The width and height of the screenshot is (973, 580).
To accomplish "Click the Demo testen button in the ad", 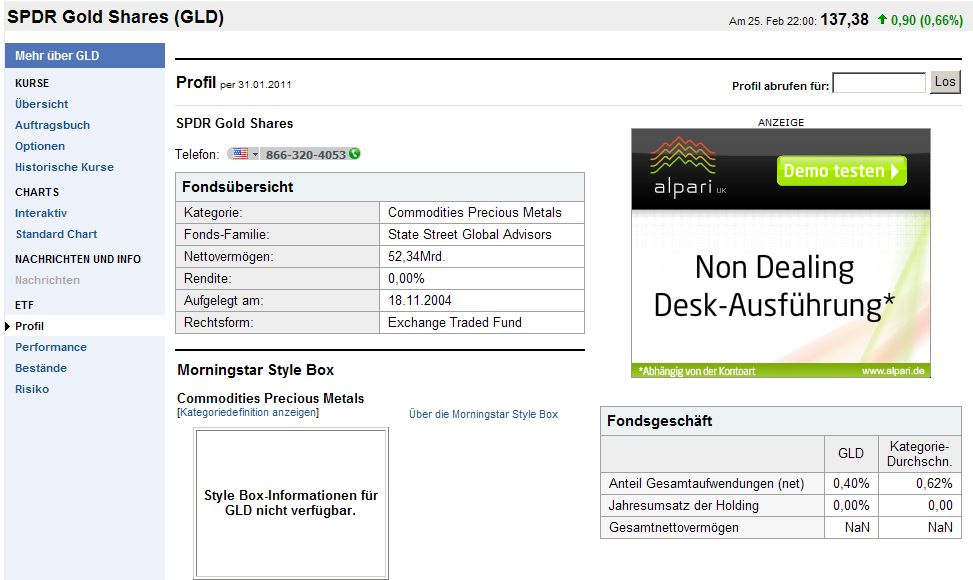I will pos(841,171).
